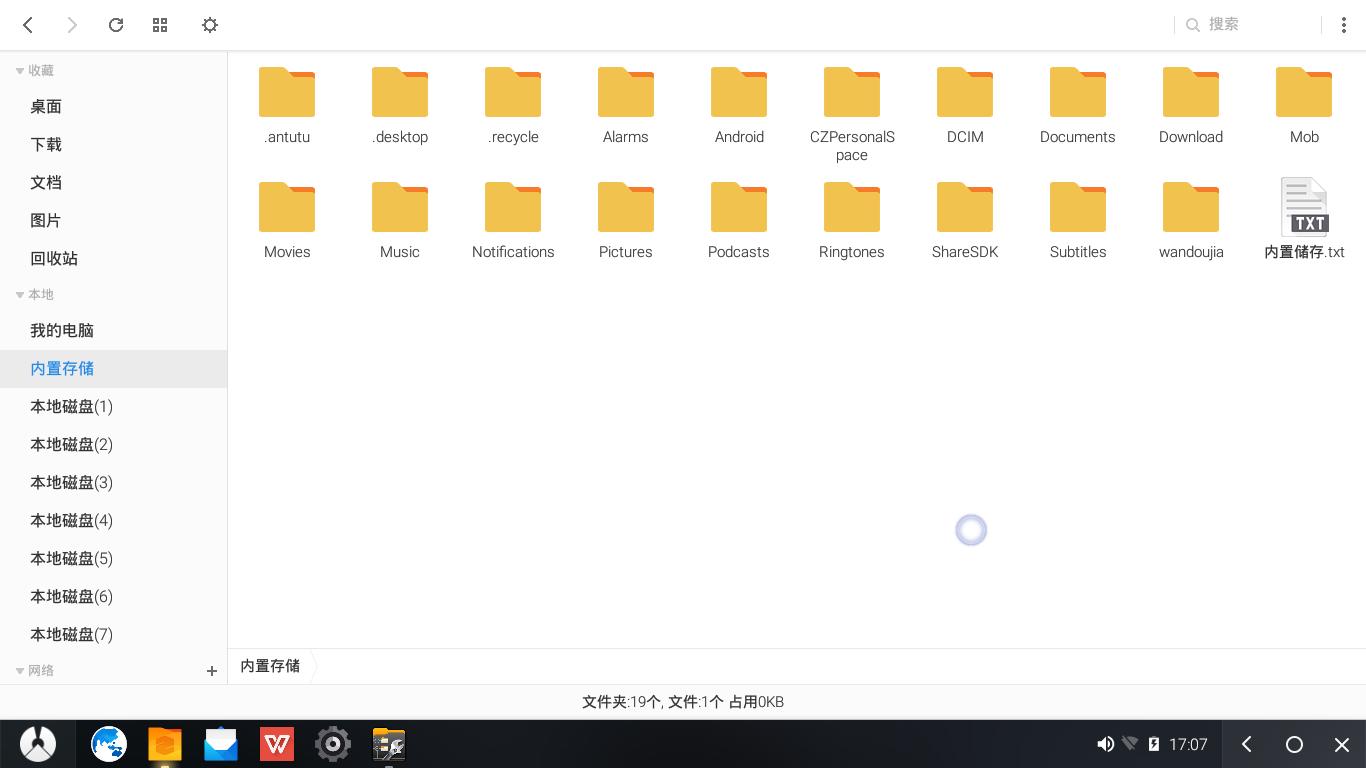Collapse the 网络 network section
The width and height of the screenshot is (1366, 768).
(20, 670)
